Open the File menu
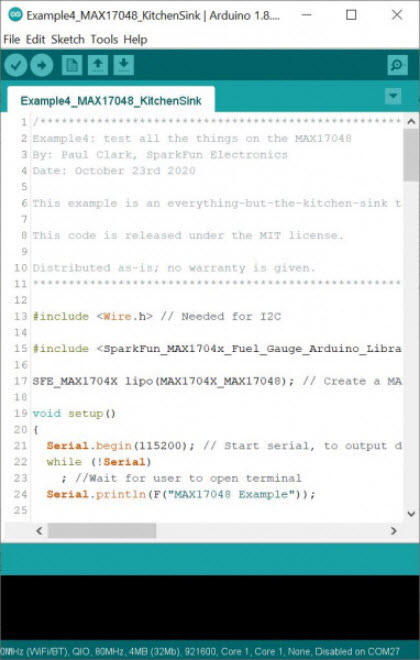This screenshot has height=660, width=420. coord(12,40)
